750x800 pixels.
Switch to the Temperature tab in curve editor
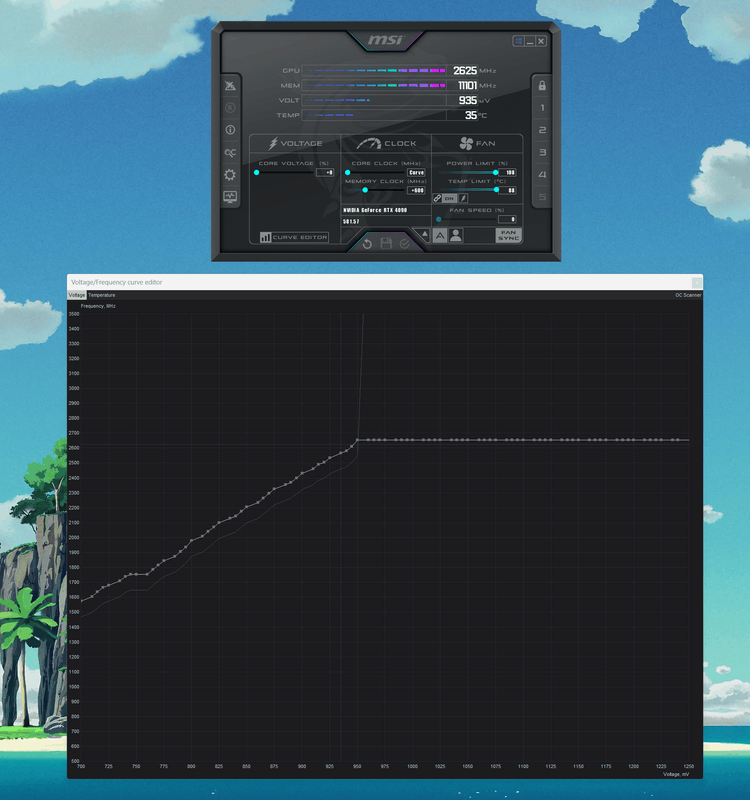pyautogui.click(x=102, y=295)
